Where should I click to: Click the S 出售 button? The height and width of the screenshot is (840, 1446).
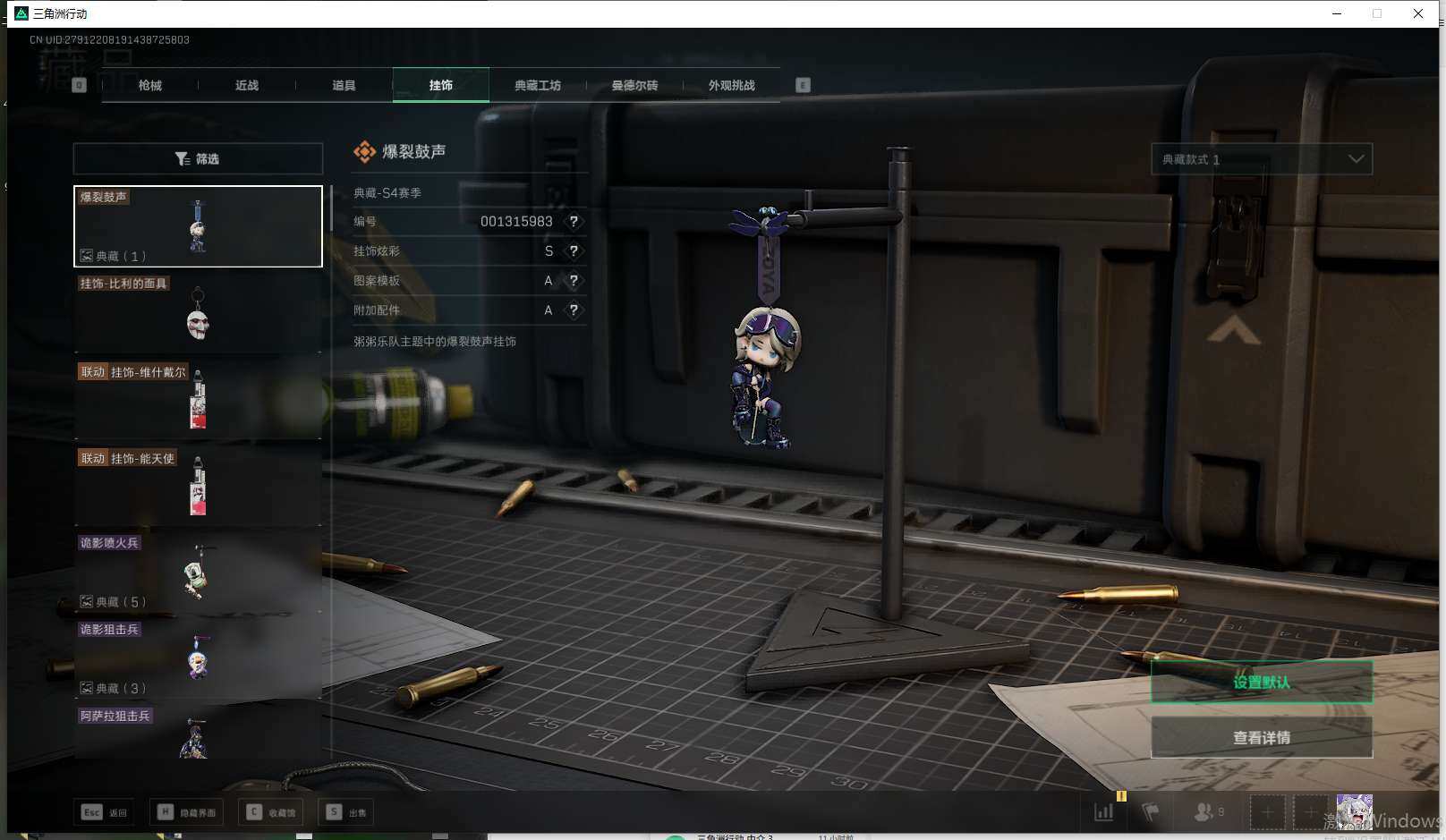[x=346, y=812]
